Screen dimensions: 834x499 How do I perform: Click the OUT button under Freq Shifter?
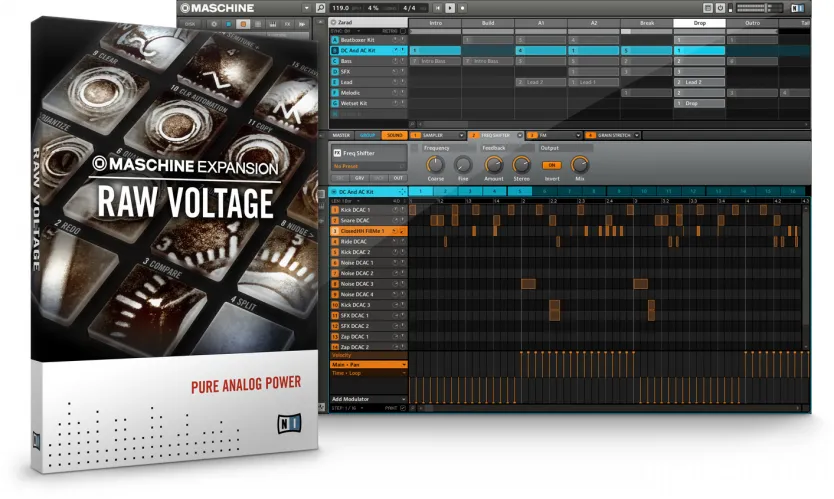pos(398,177)
